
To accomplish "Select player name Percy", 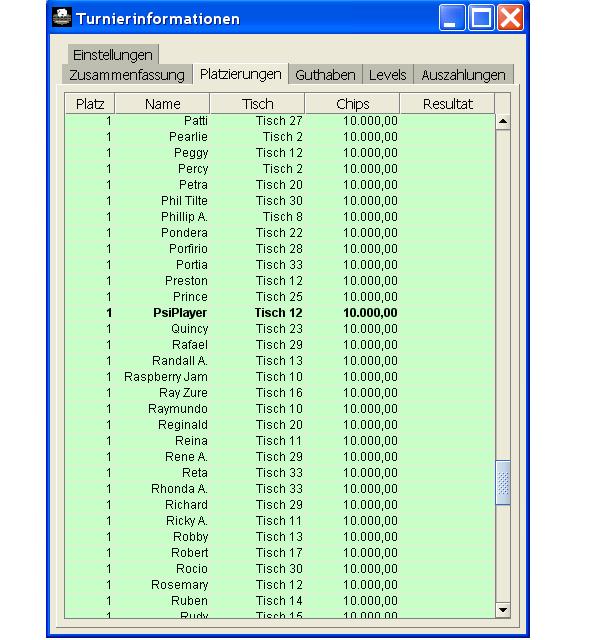I will click(193, 169).
